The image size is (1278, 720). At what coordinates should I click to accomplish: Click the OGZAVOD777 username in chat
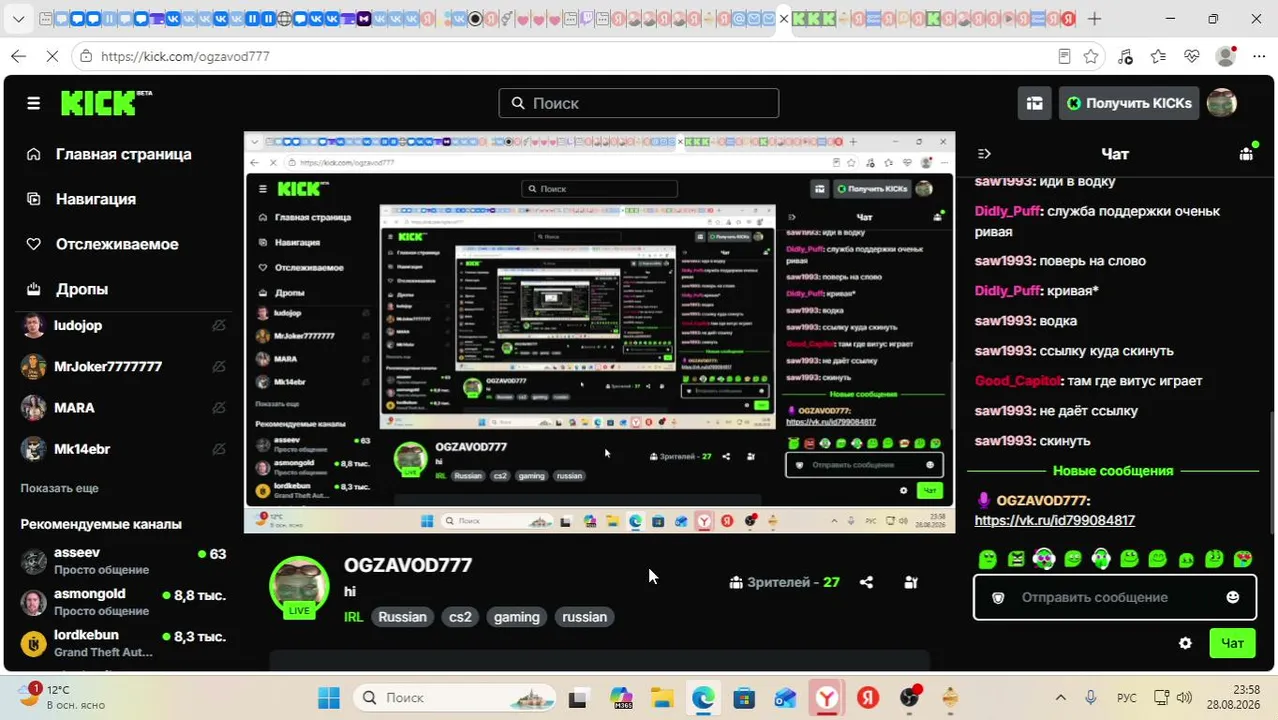click(x=1043, y=500)
